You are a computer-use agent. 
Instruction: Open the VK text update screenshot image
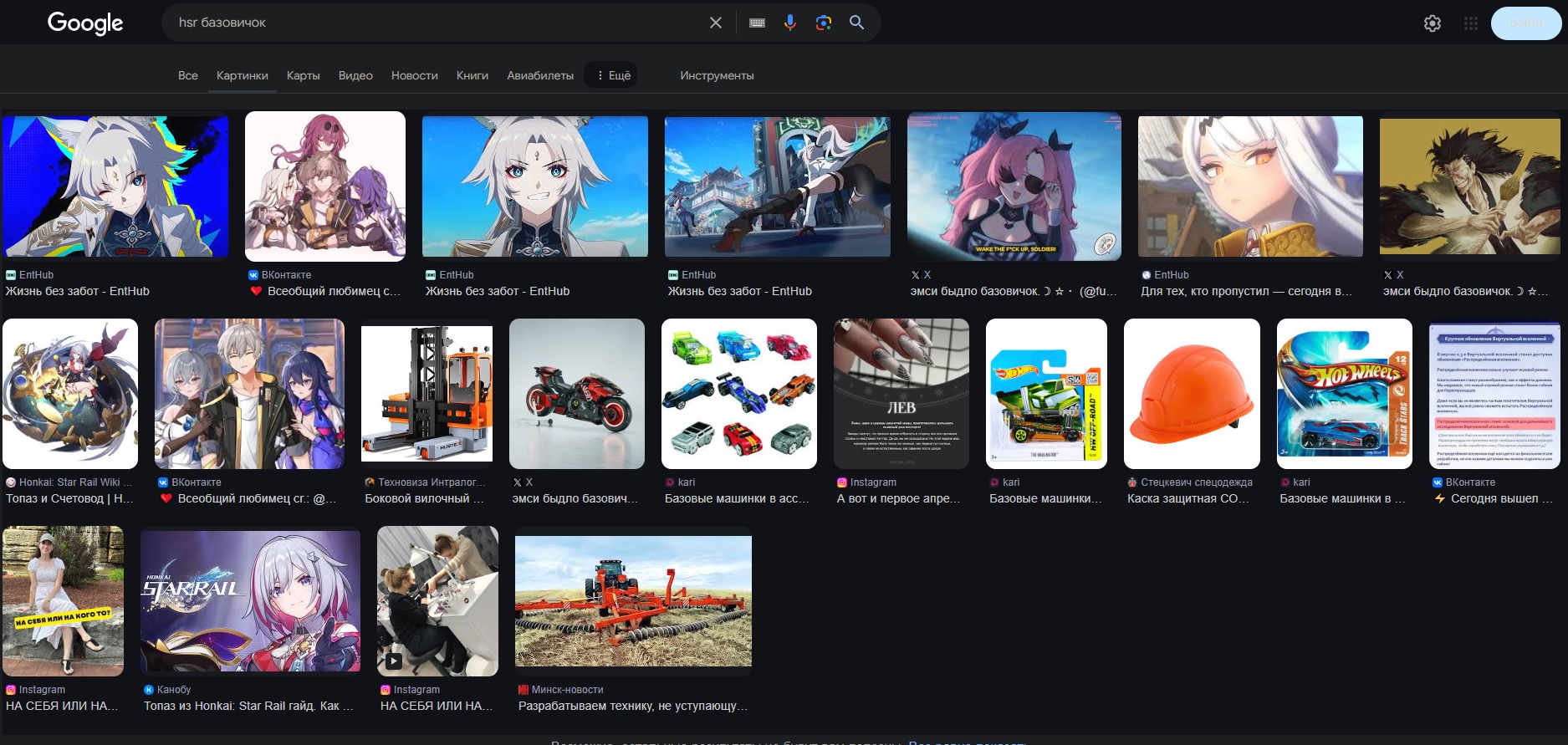pyautogui.click(x=1494, y=394)
